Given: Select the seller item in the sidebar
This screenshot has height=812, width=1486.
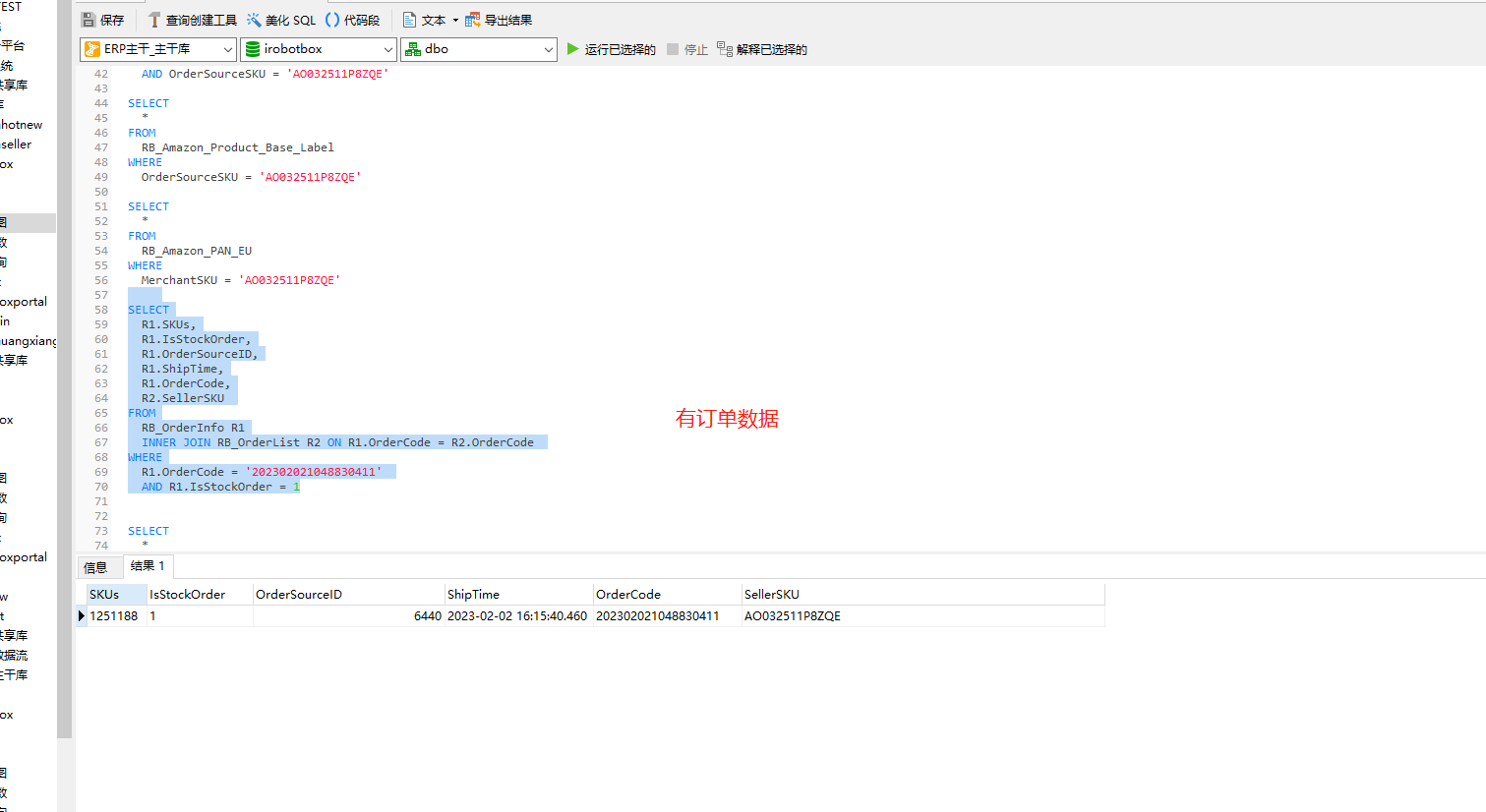Looking at the screenshot, I should tap(16, 145).
